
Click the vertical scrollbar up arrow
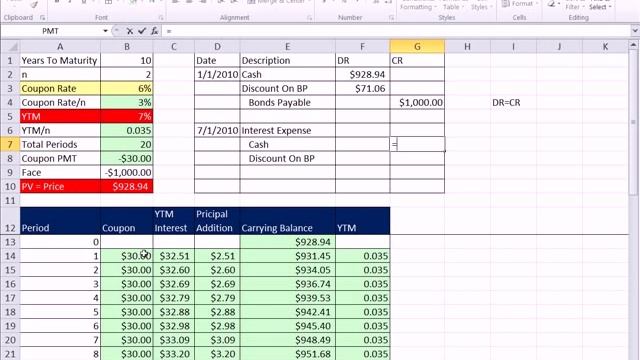pos(633,45)
